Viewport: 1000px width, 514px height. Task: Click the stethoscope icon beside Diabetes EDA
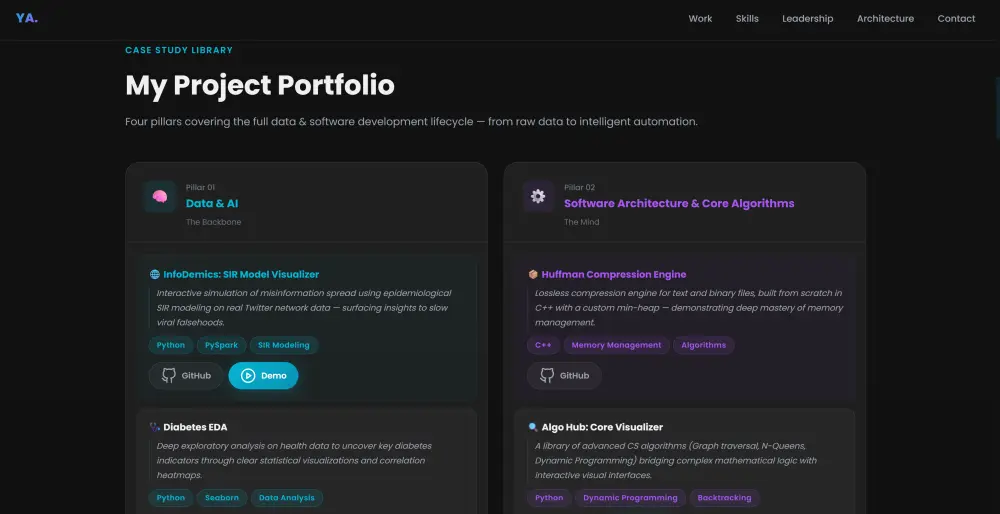(x=155, y=427)
